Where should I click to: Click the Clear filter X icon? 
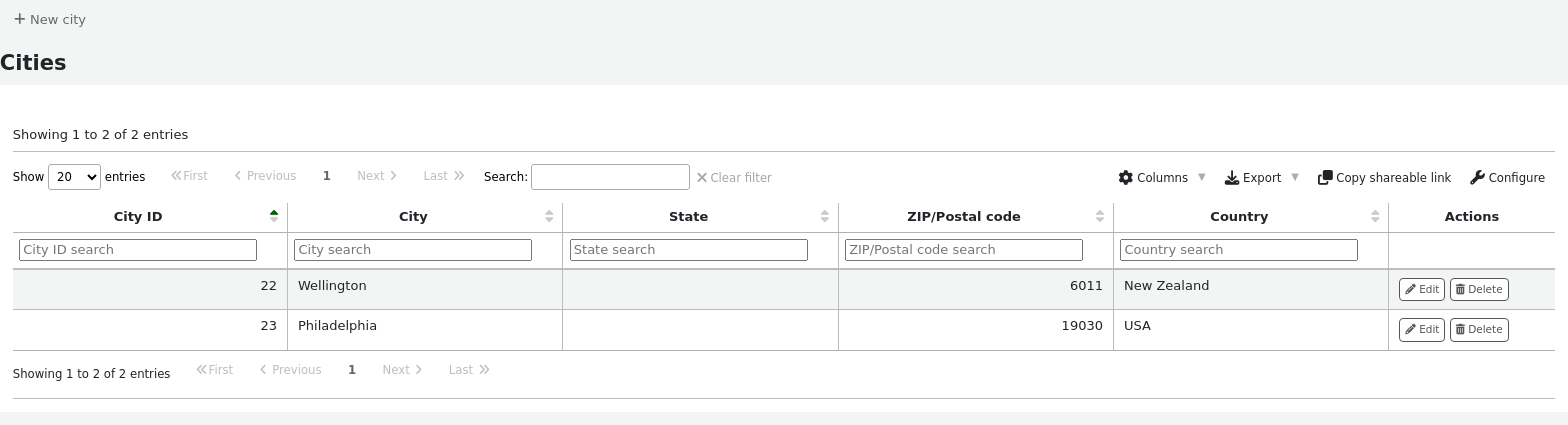point(702,178)
